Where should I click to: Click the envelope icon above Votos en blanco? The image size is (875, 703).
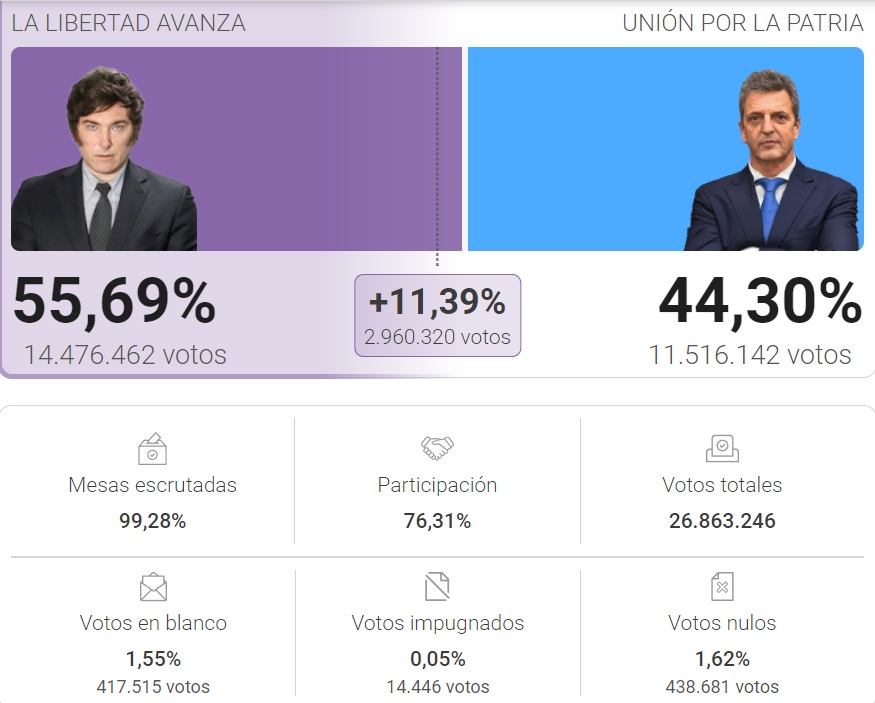tap(153, 586)
